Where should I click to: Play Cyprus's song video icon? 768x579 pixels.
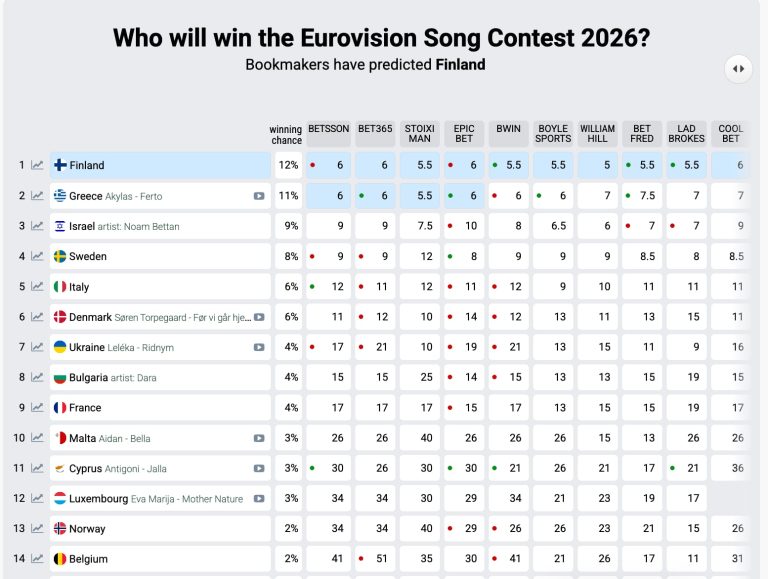[259, 468]
